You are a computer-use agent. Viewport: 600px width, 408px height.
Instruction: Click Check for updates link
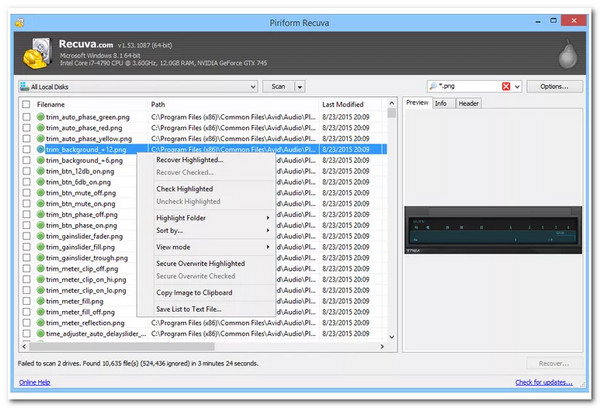544,382
